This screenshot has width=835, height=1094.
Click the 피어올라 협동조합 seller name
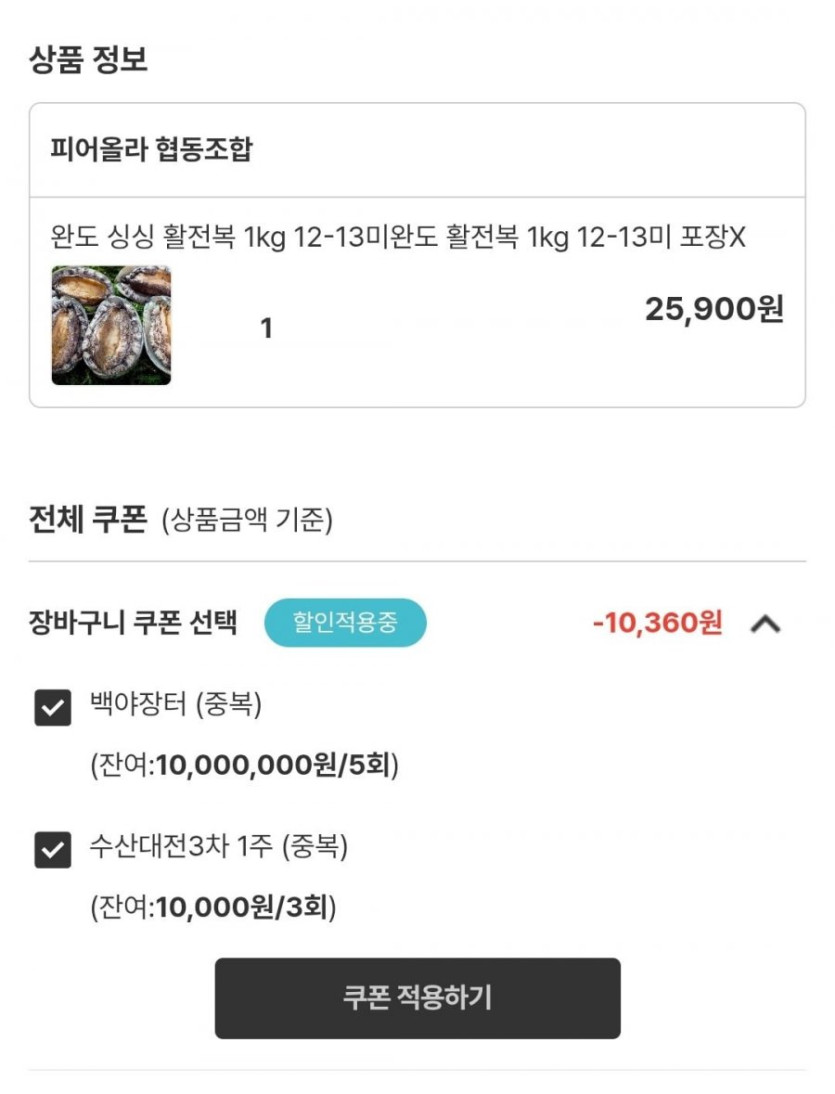coord(152,150)
